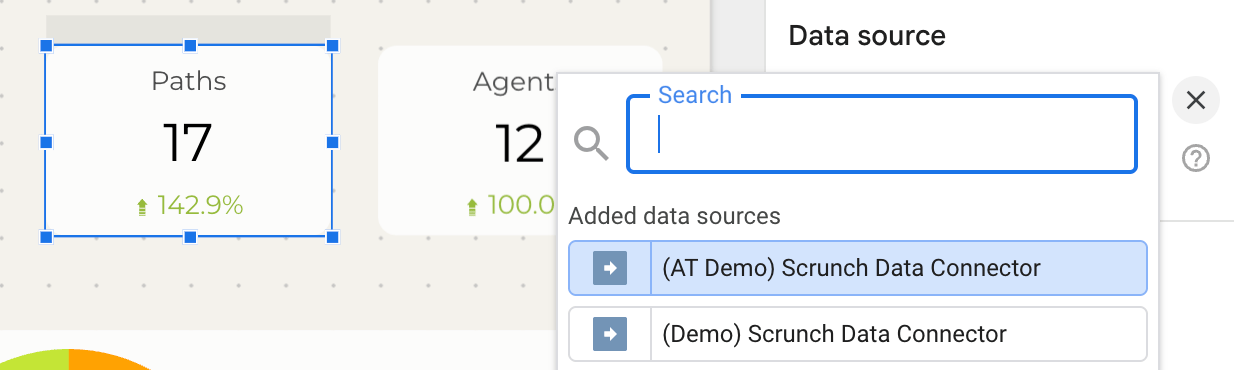Screen dimensions: 1234x370
Task: Close the data source picker panel
Action: [x=1195, y=100]
